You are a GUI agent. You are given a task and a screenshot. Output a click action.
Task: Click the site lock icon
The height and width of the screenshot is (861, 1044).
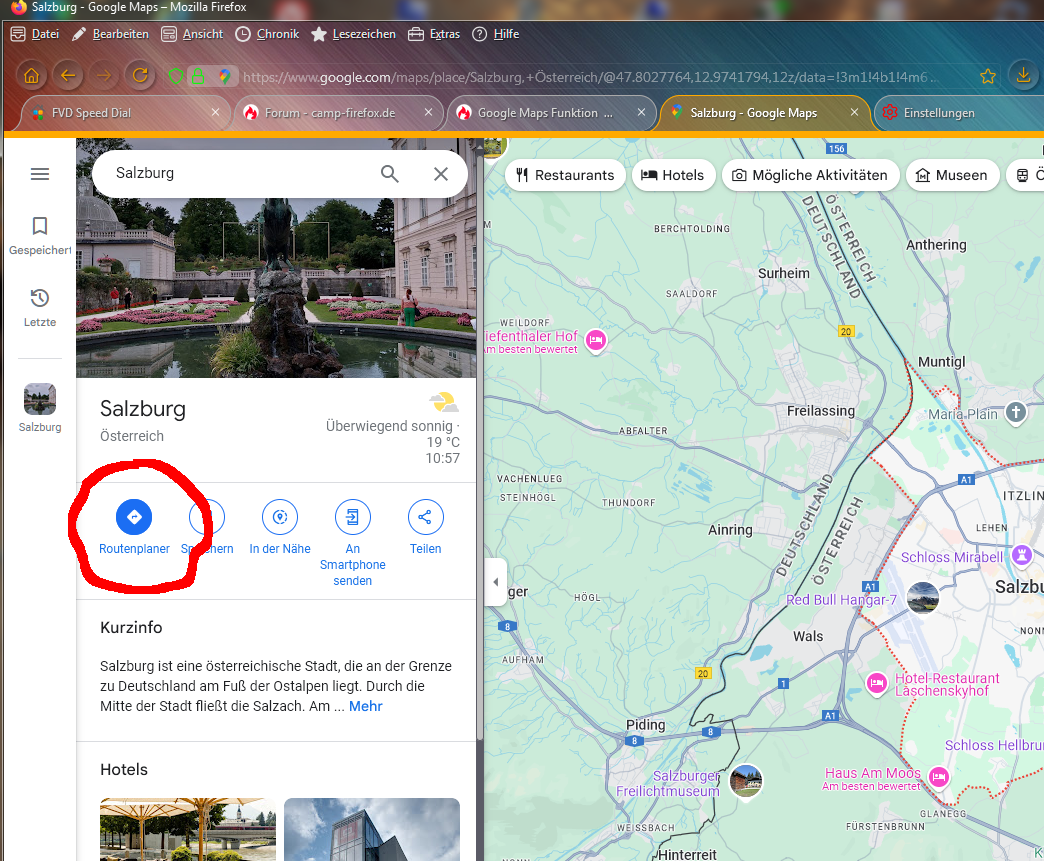198,77
